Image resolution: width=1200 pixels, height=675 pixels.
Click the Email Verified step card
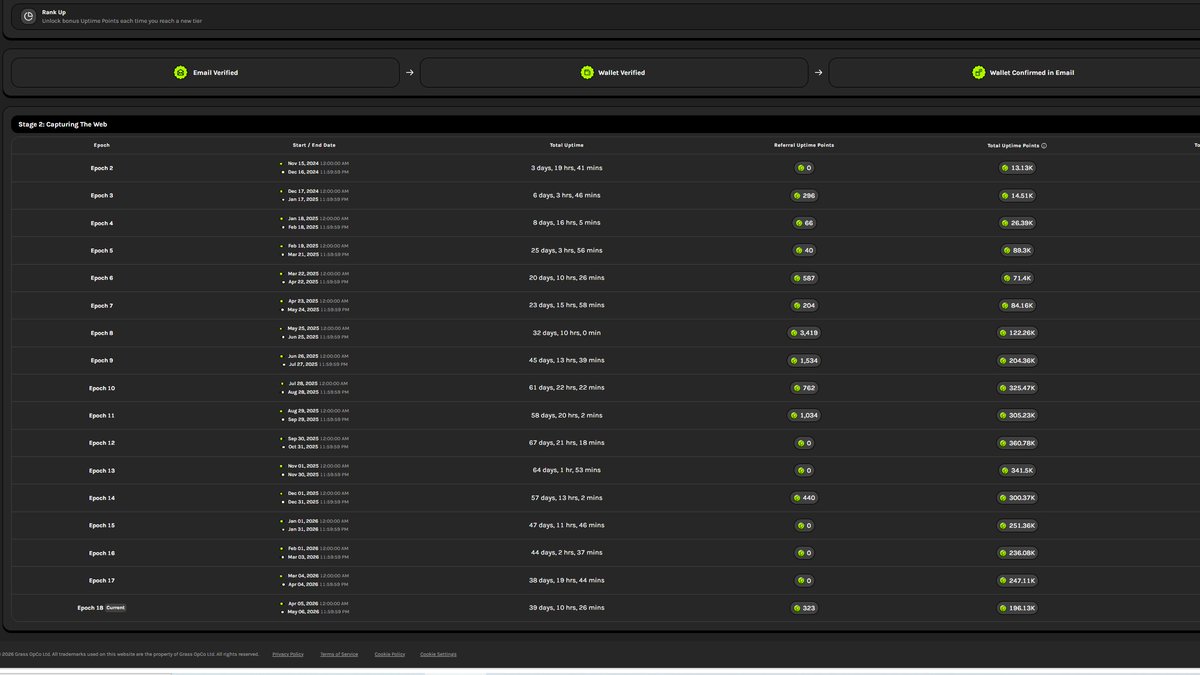(205, 72)
